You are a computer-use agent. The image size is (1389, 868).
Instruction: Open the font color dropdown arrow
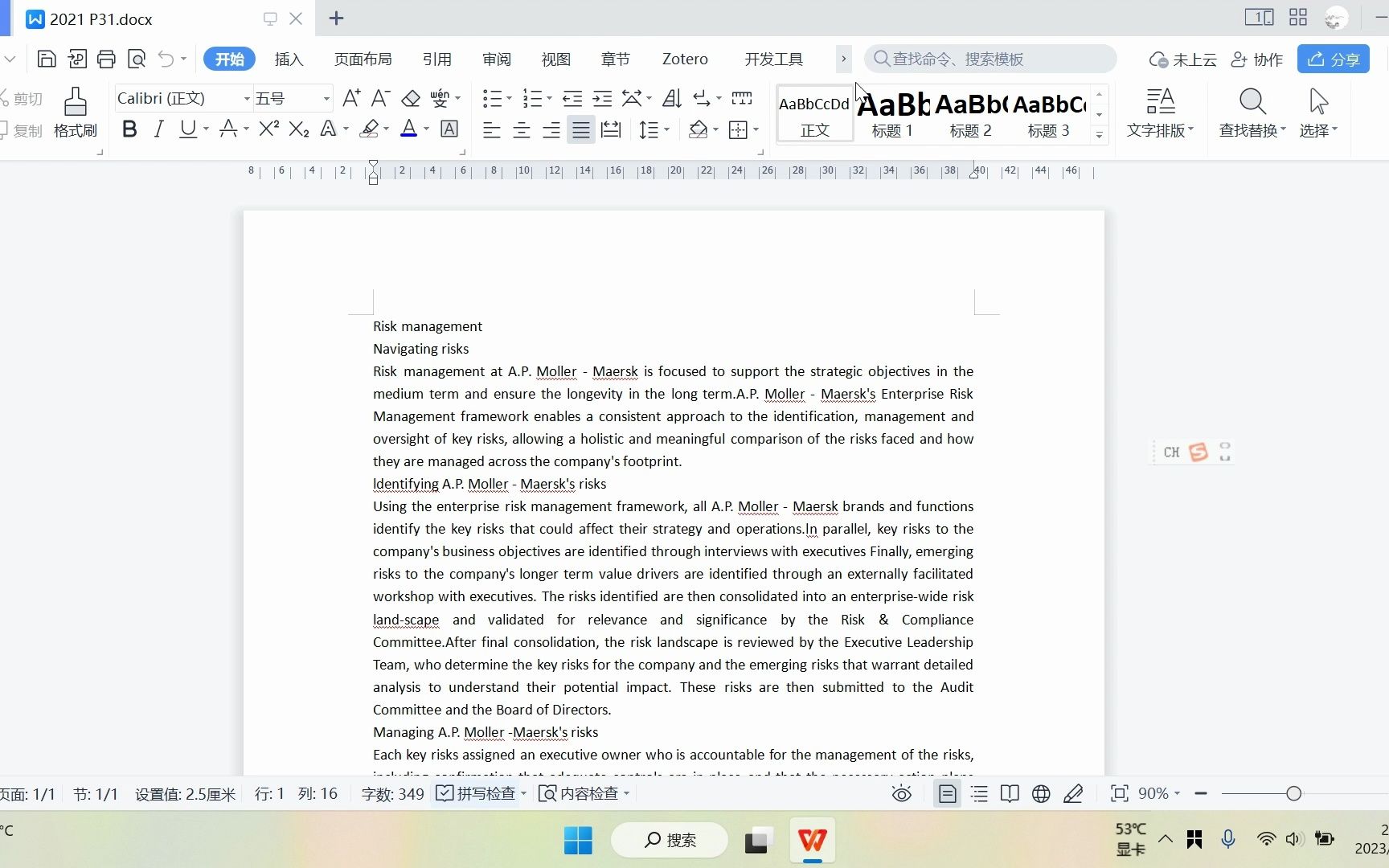(426, 129)
